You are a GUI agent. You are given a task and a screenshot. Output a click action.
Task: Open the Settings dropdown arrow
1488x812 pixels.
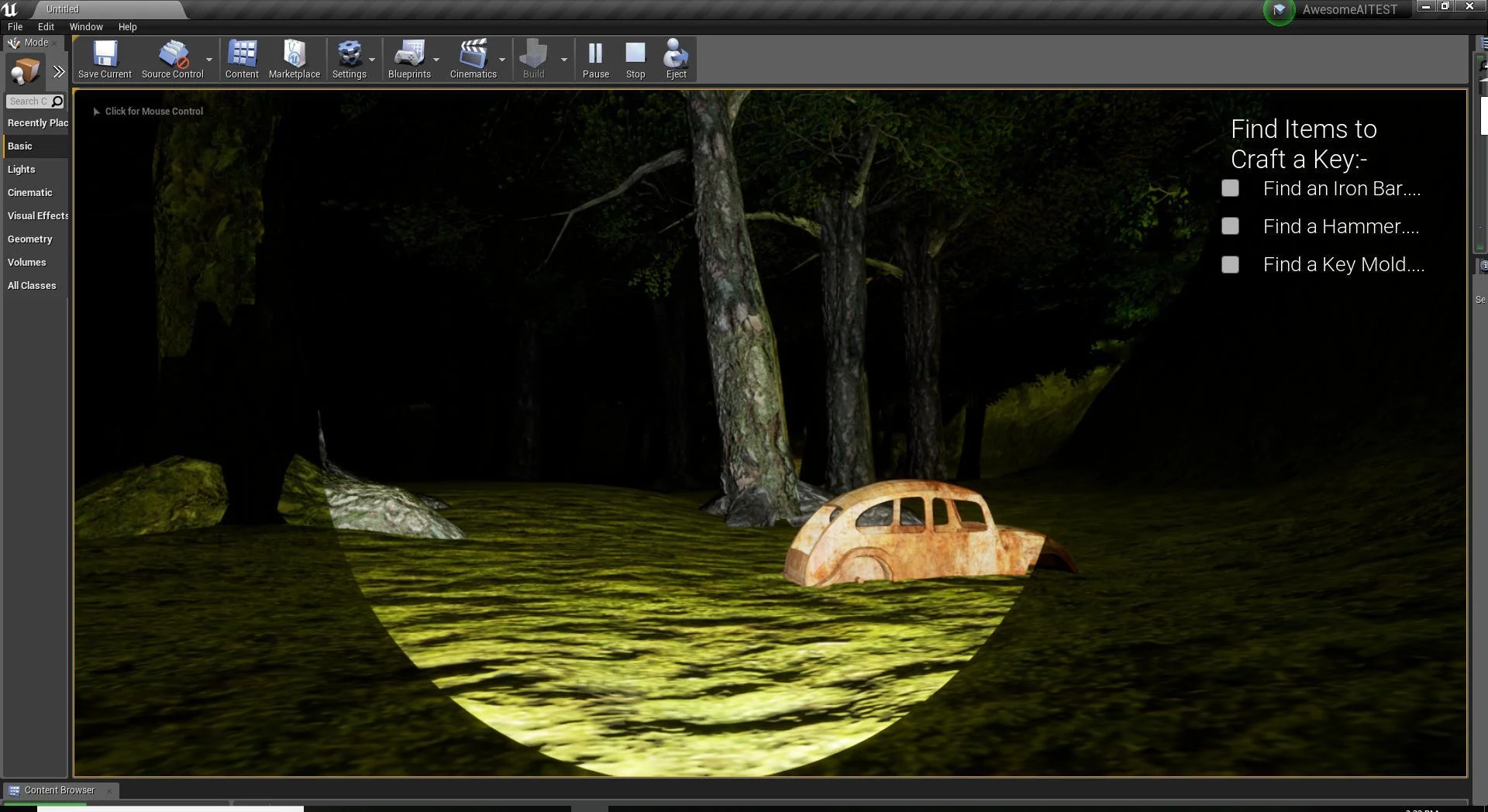pyautogui.click(x=372, y=60)
